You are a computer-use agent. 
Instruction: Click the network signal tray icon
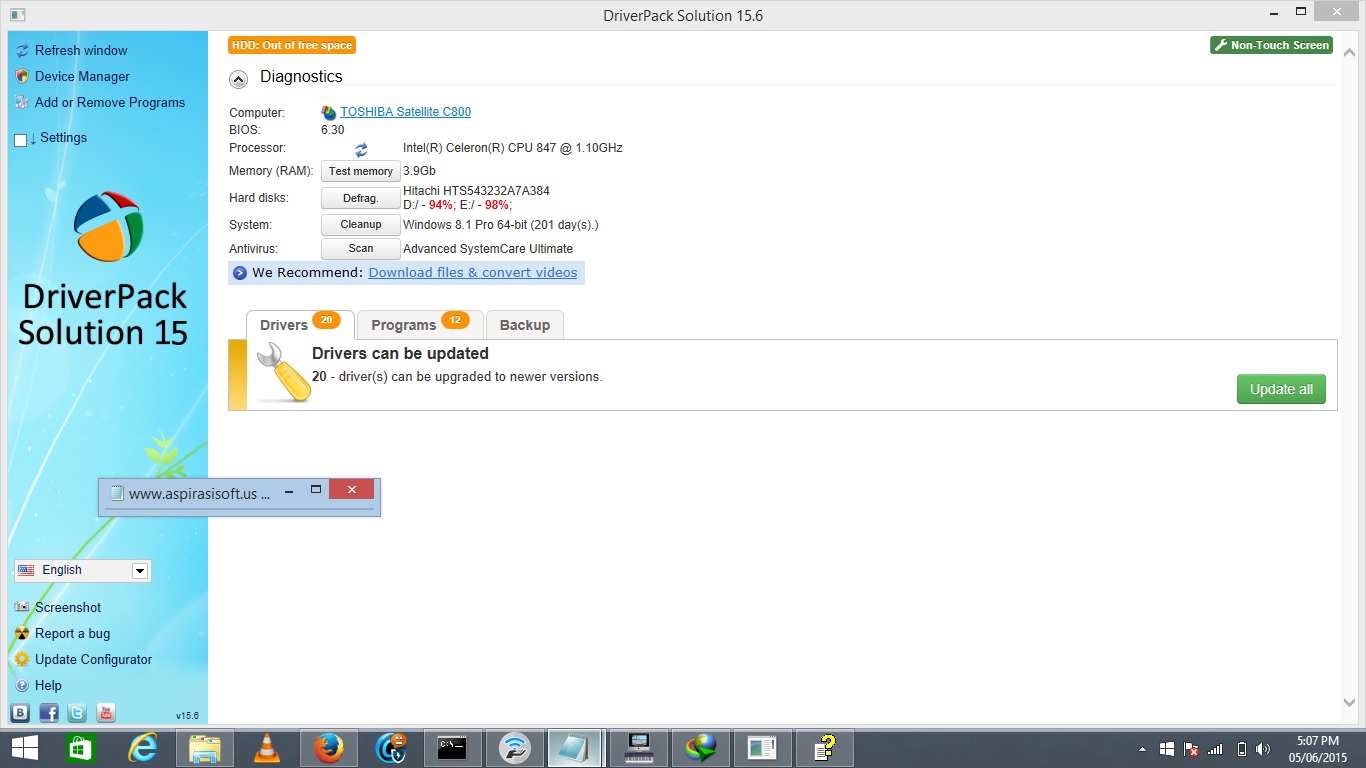click(1215, 749)
